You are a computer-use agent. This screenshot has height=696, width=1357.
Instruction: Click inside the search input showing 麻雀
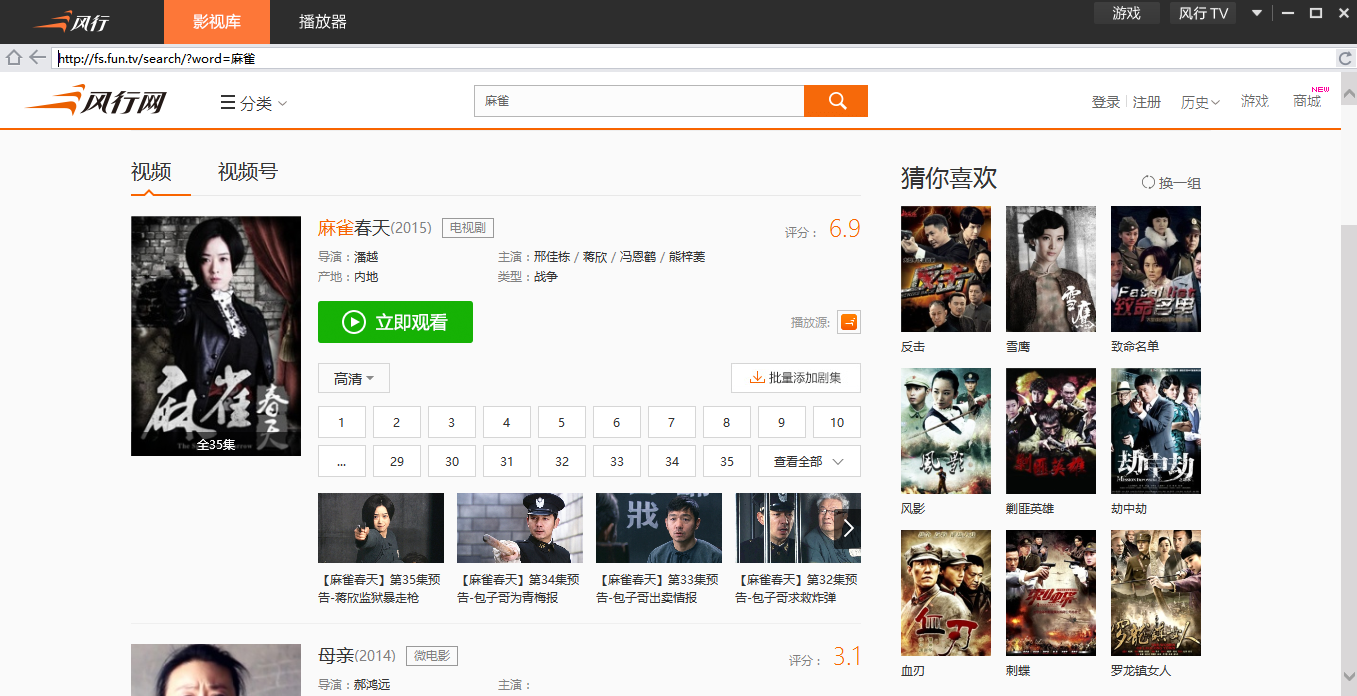point(638,100)
